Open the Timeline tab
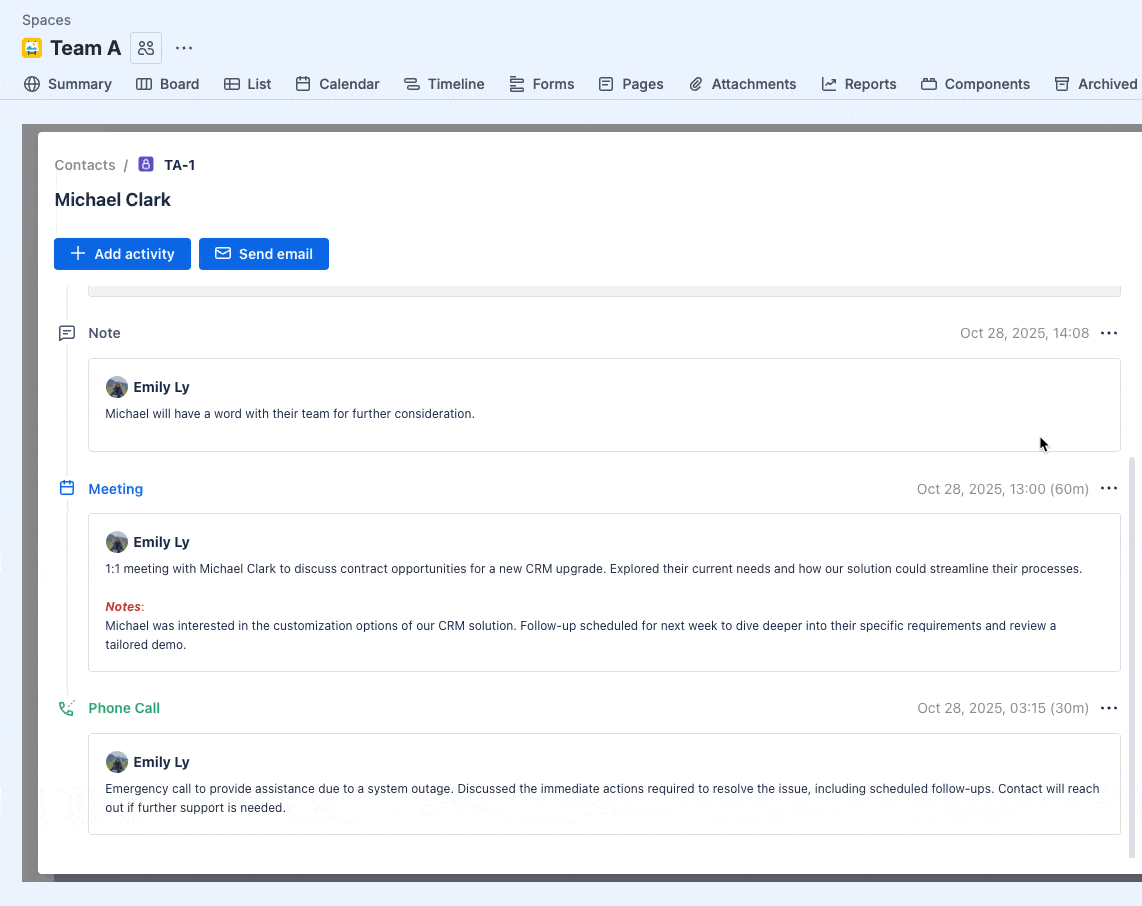 coord(444,84)
